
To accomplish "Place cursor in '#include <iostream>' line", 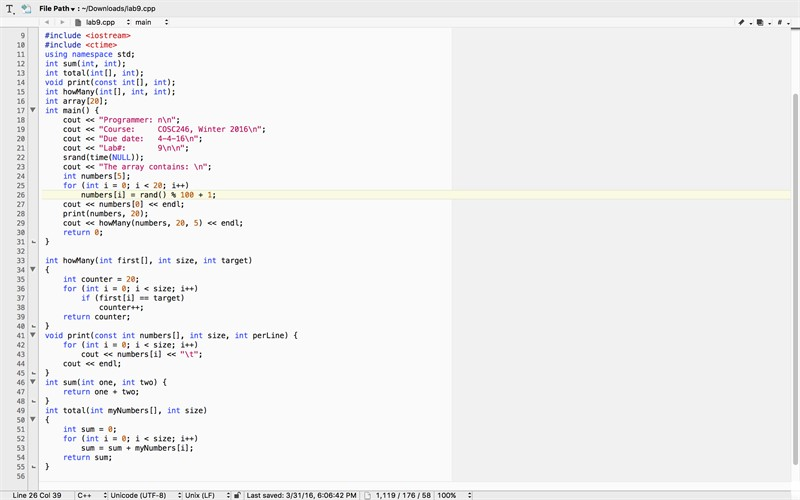I will click(88, 36).
